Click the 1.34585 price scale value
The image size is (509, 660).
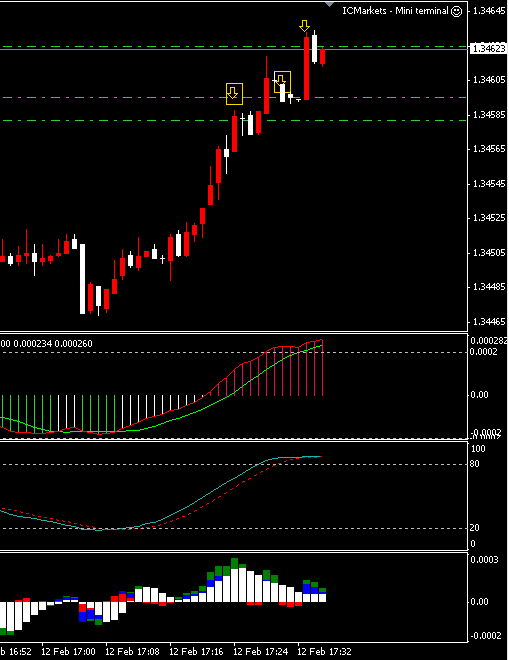point(489,114)
